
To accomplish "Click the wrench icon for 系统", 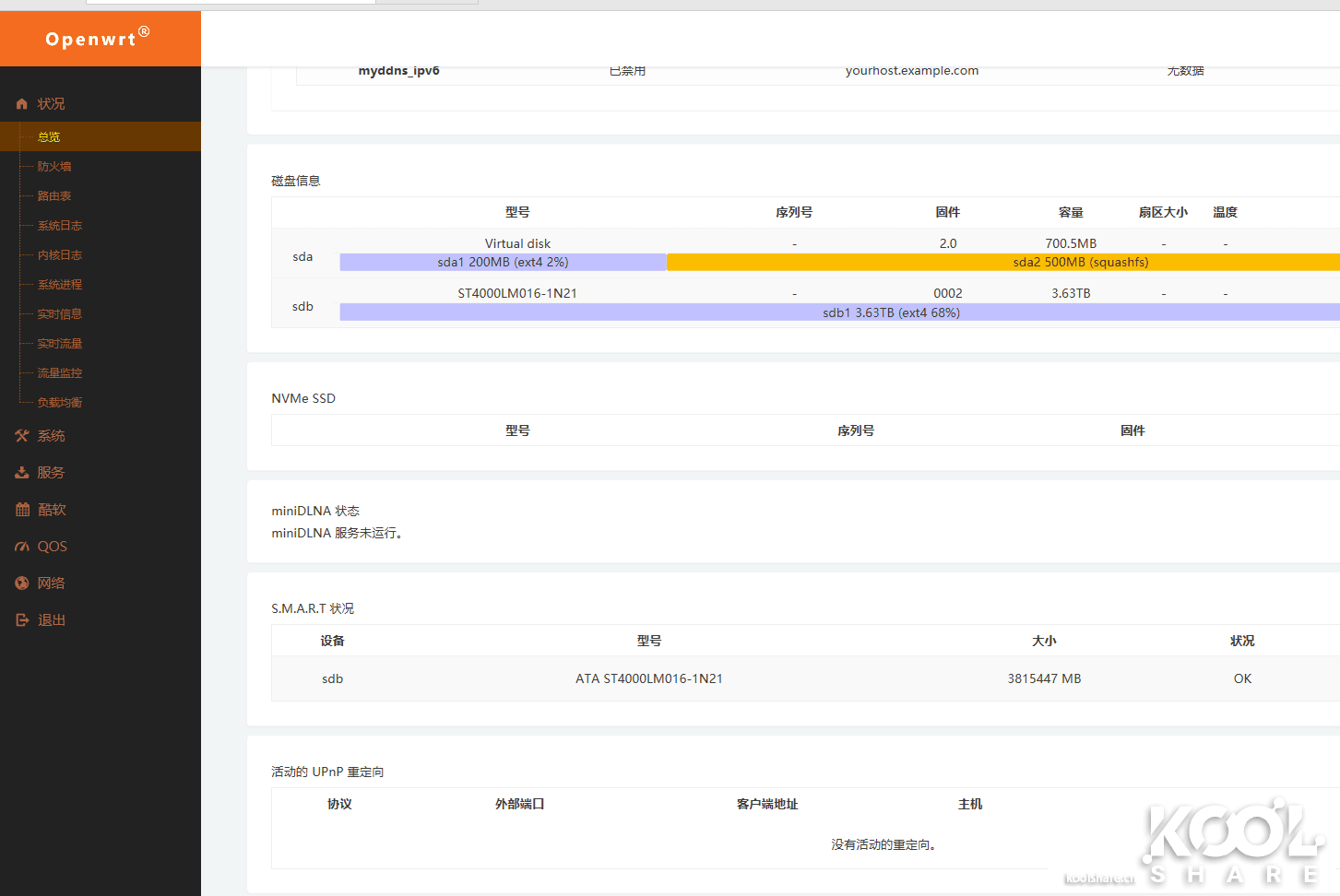I will point(22,436).
